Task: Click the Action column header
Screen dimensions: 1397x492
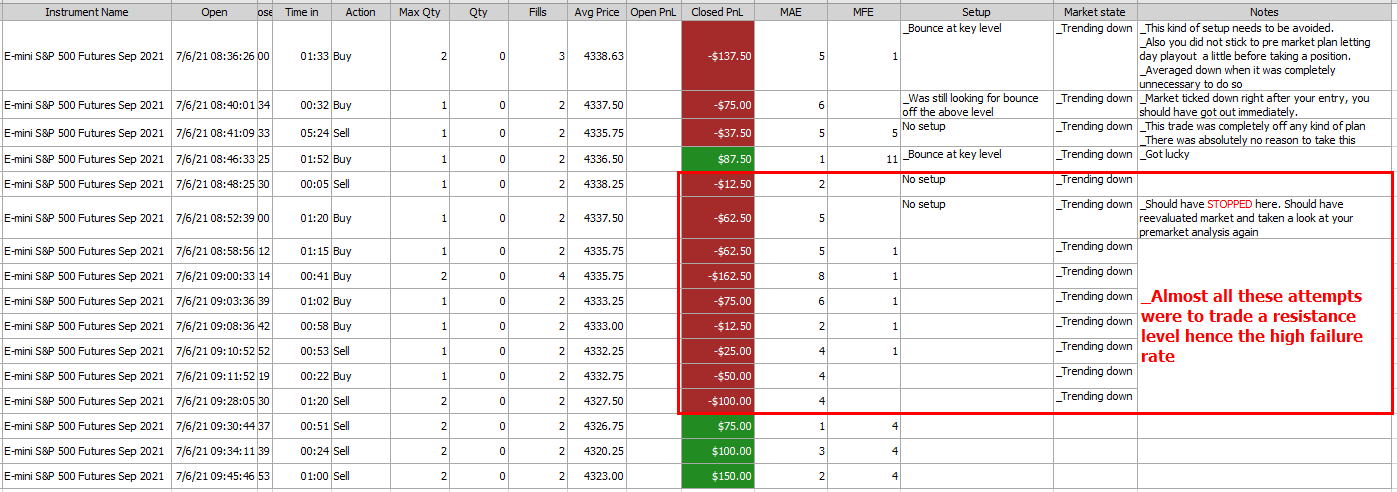Action: pyautogui.click(x=360, y=12)
